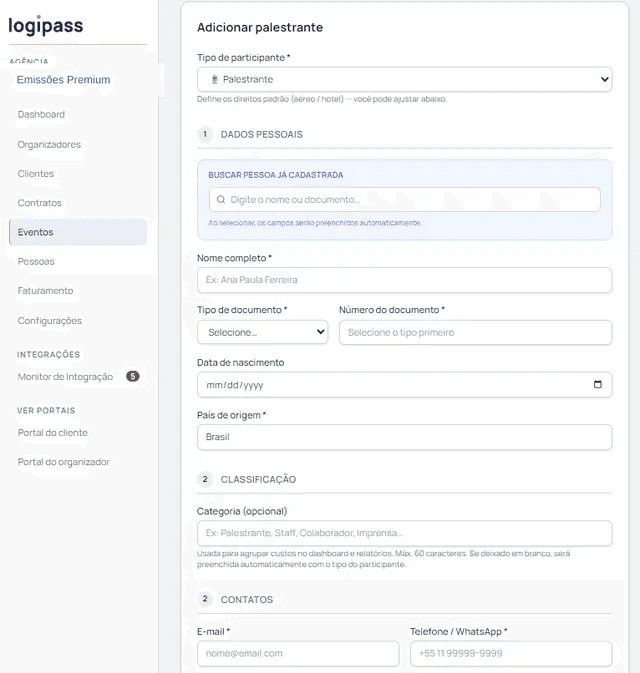
Task: Click the Número do documento field
Action: [x=475, y=332]
